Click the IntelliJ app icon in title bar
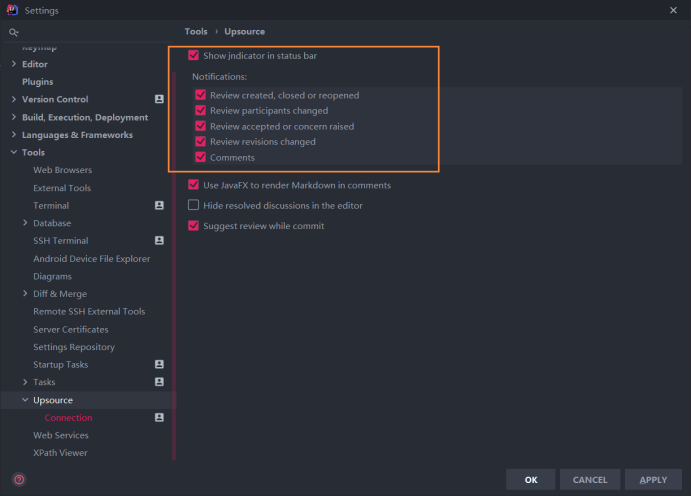The width and height of the screenshot is (691, 496). [12, 10]
